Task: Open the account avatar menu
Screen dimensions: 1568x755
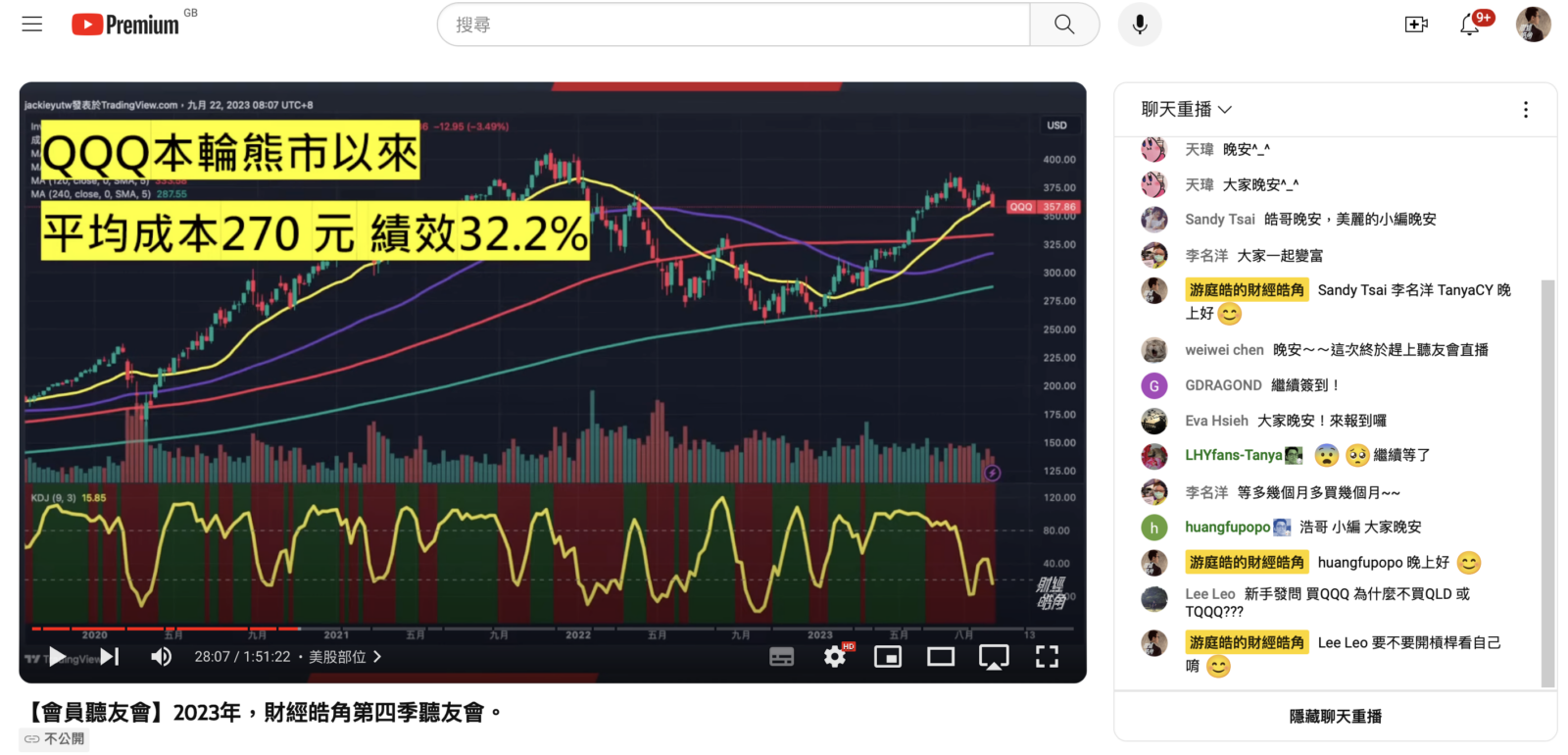Action: 1533,25
